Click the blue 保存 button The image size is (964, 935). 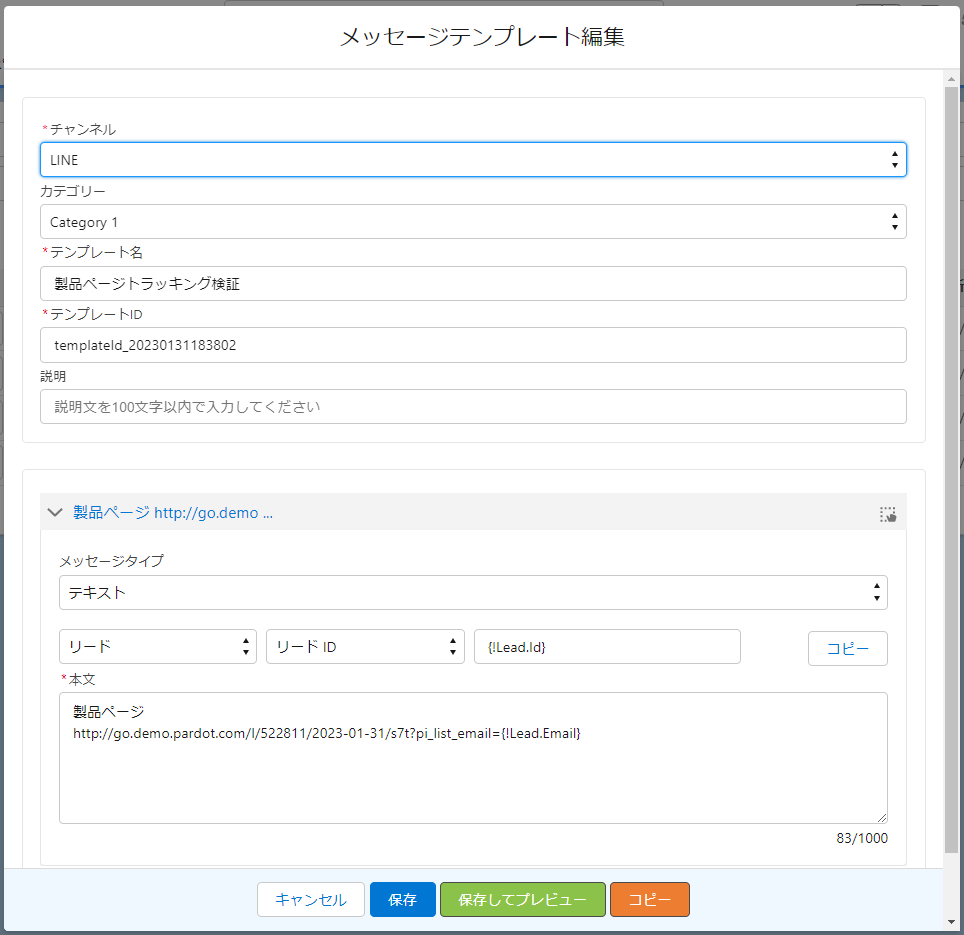[x=403, y=899]
